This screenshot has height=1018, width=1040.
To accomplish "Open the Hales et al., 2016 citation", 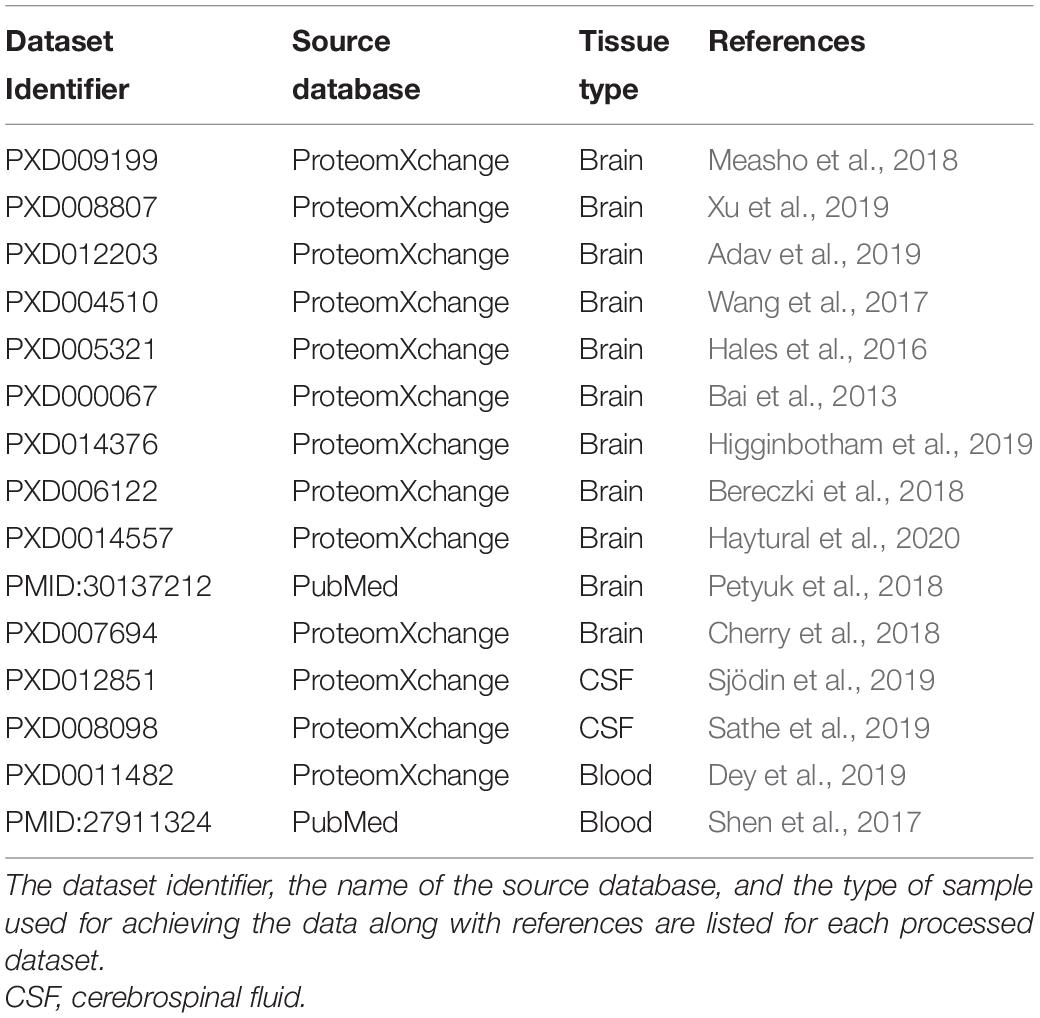I will [816, 350].
